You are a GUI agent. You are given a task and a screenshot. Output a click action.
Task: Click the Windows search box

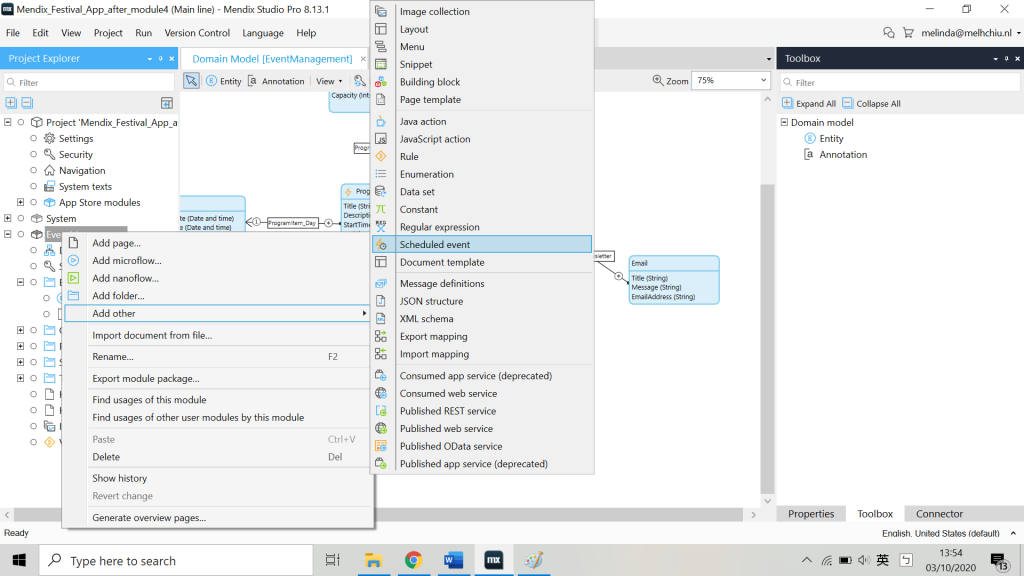click(177, 560)
